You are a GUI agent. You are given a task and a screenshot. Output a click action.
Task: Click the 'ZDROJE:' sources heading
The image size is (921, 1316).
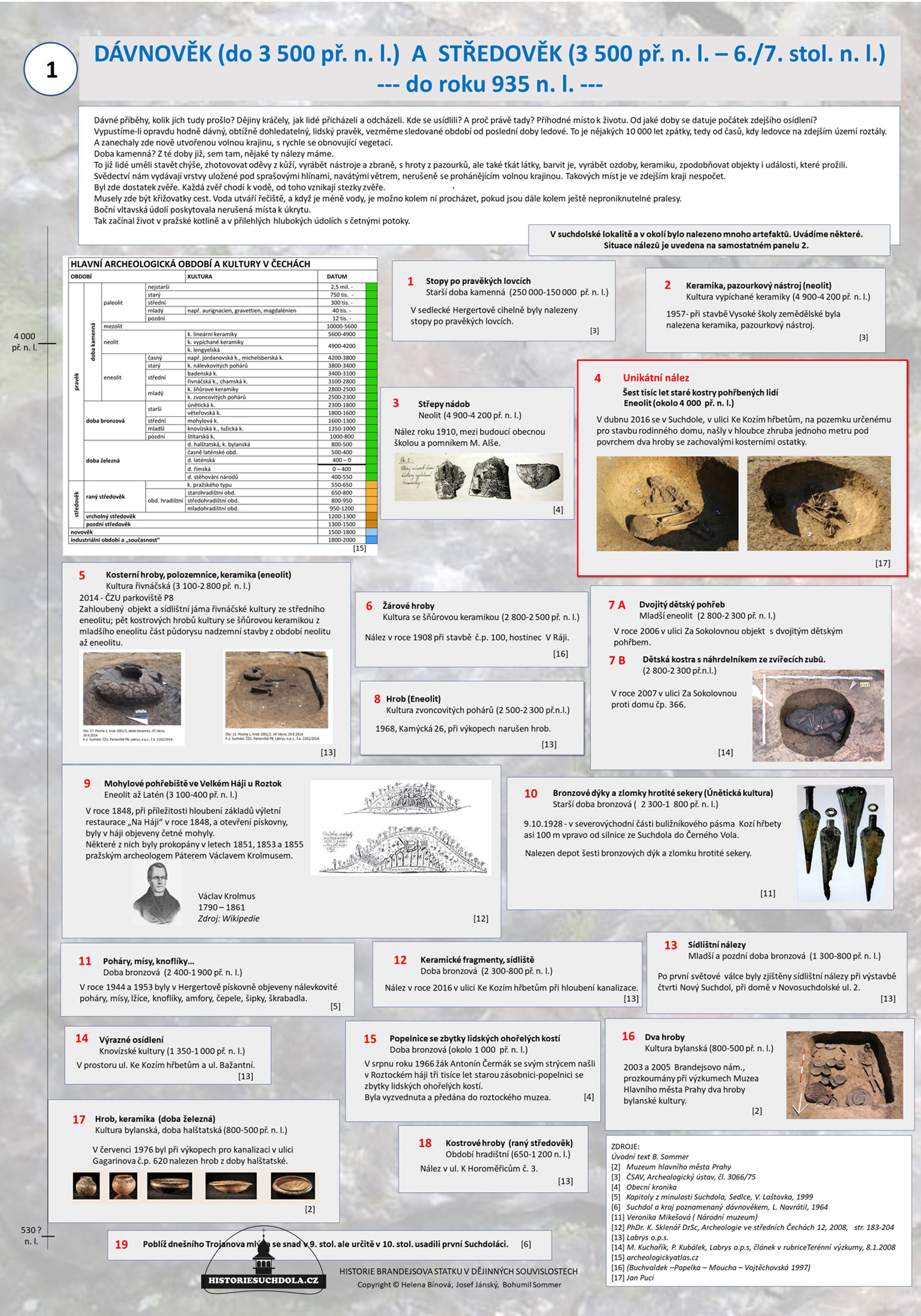coord(625,1146)
